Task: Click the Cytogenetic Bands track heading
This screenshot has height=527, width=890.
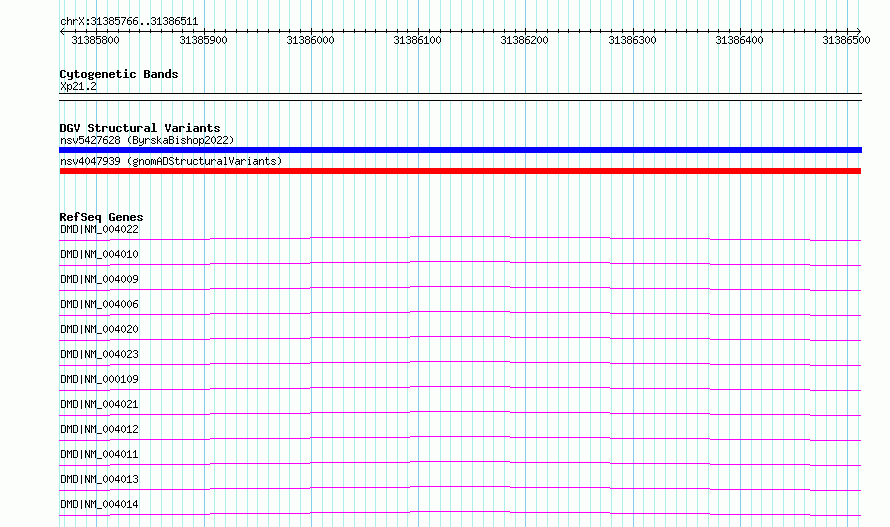Action: pos(119,74)
